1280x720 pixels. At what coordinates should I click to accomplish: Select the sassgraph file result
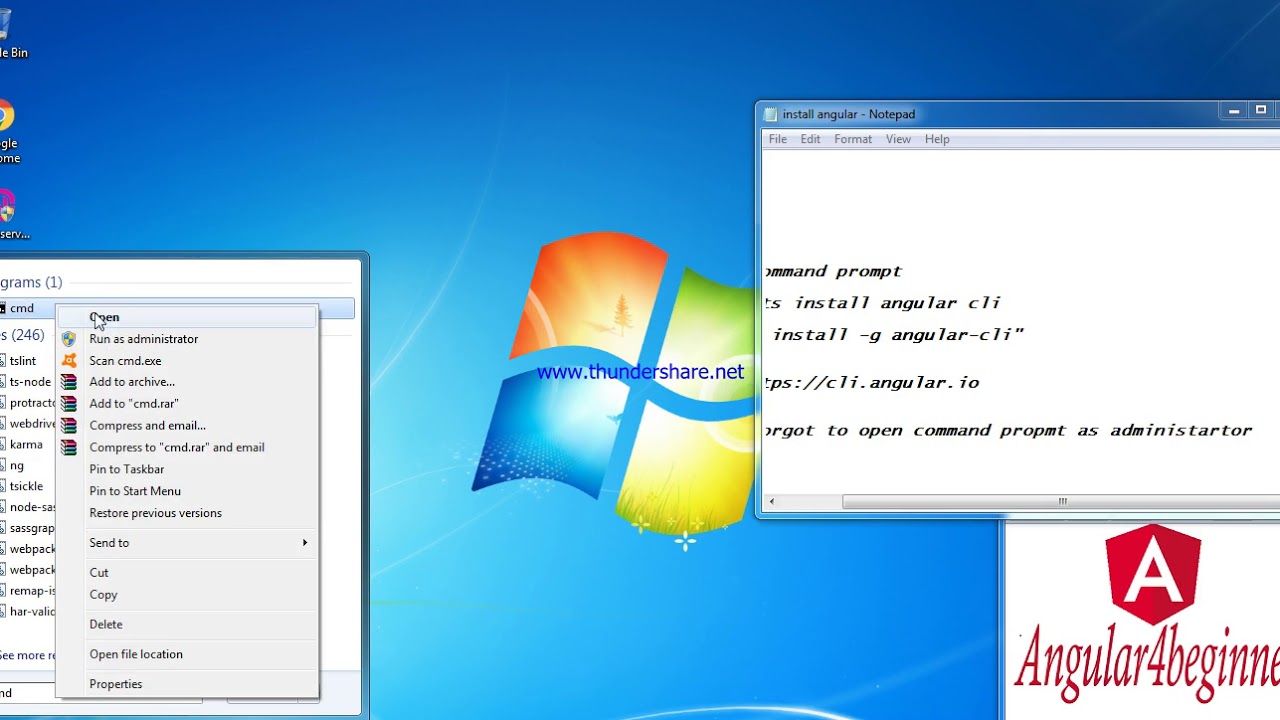28,528
